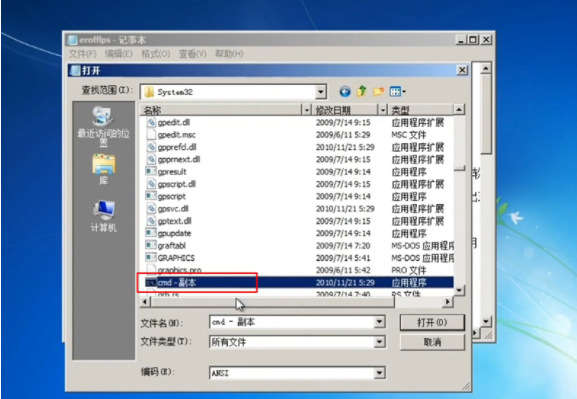Open Libraries (库) shortcut in sidebar
This screenshot has width=577, height=399.
click(103, 170)
